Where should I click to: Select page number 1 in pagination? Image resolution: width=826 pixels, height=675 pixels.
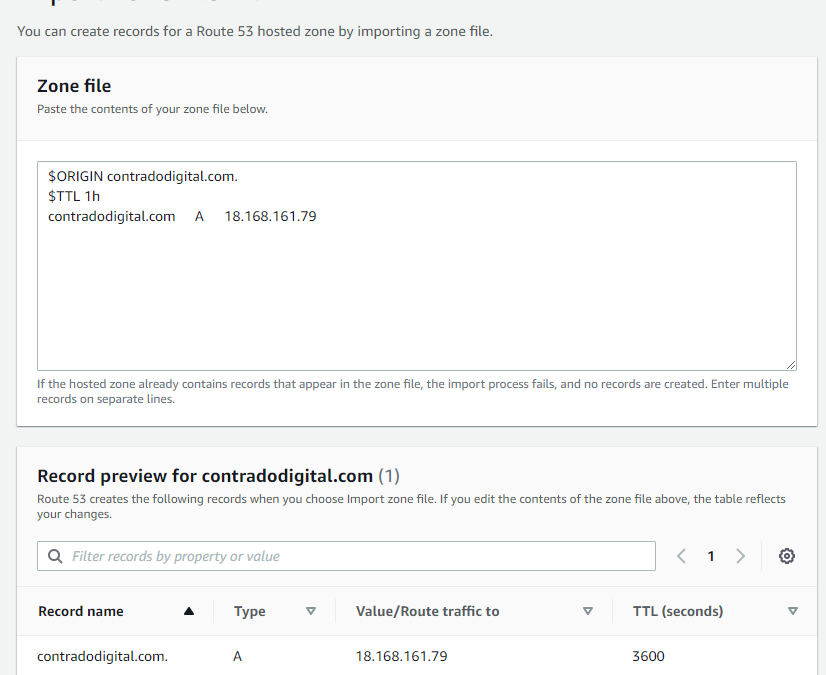(x=711, y=556)
